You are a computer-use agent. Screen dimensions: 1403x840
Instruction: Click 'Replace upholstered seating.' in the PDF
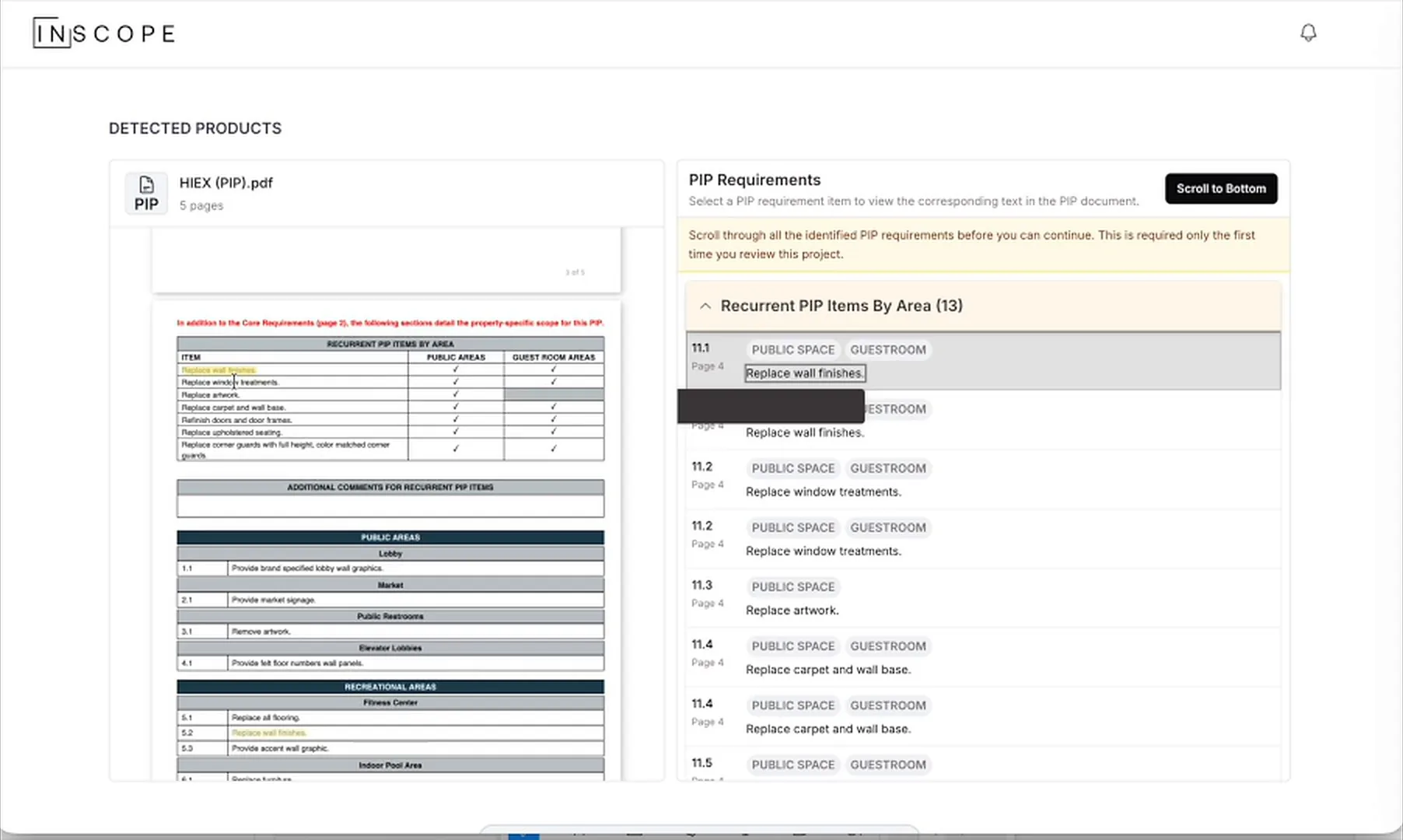231,432
